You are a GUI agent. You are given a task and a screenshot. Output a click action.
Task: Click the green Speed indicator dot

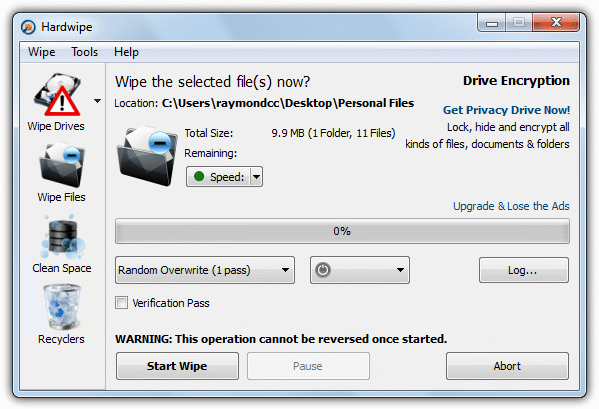199,176
